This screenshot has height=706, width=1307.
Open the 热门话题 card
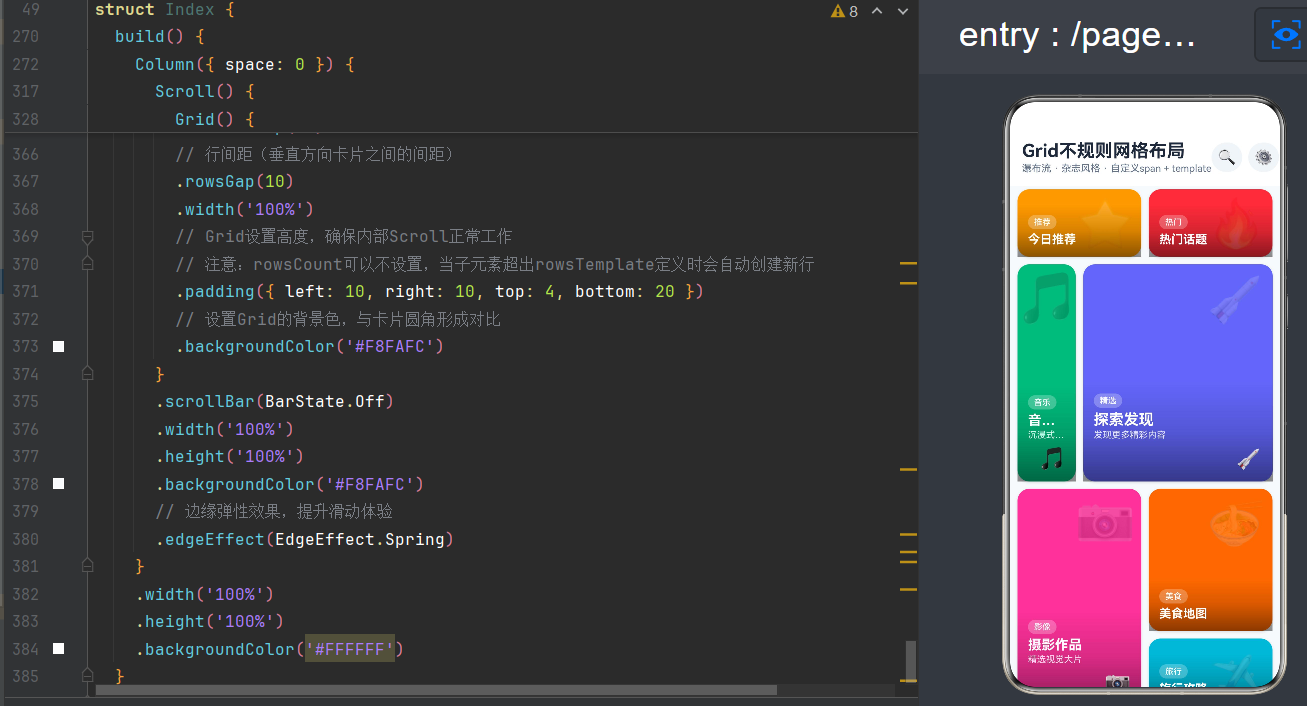coord(1210,223)
